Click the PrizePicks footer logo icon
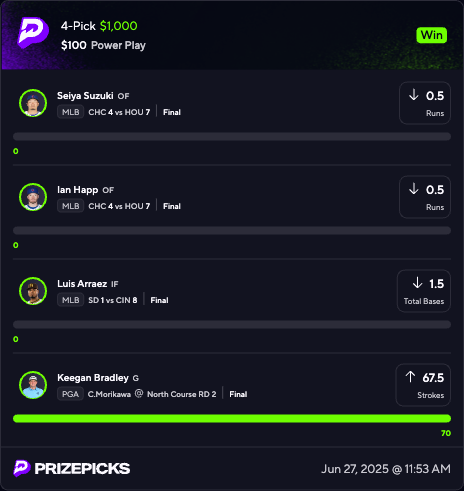This screenshot has width=464, height=491. pyautogui.click(x=22, y=468)
